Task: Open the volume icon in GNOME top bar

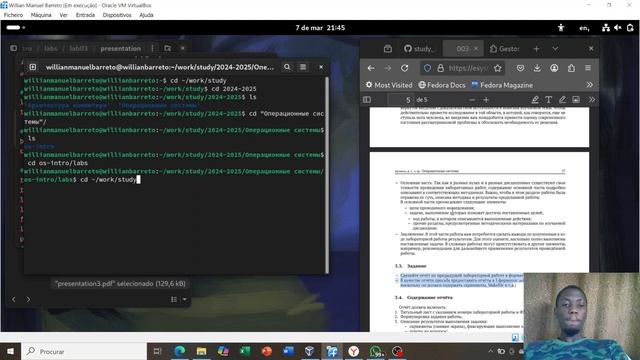Action: 618,28
